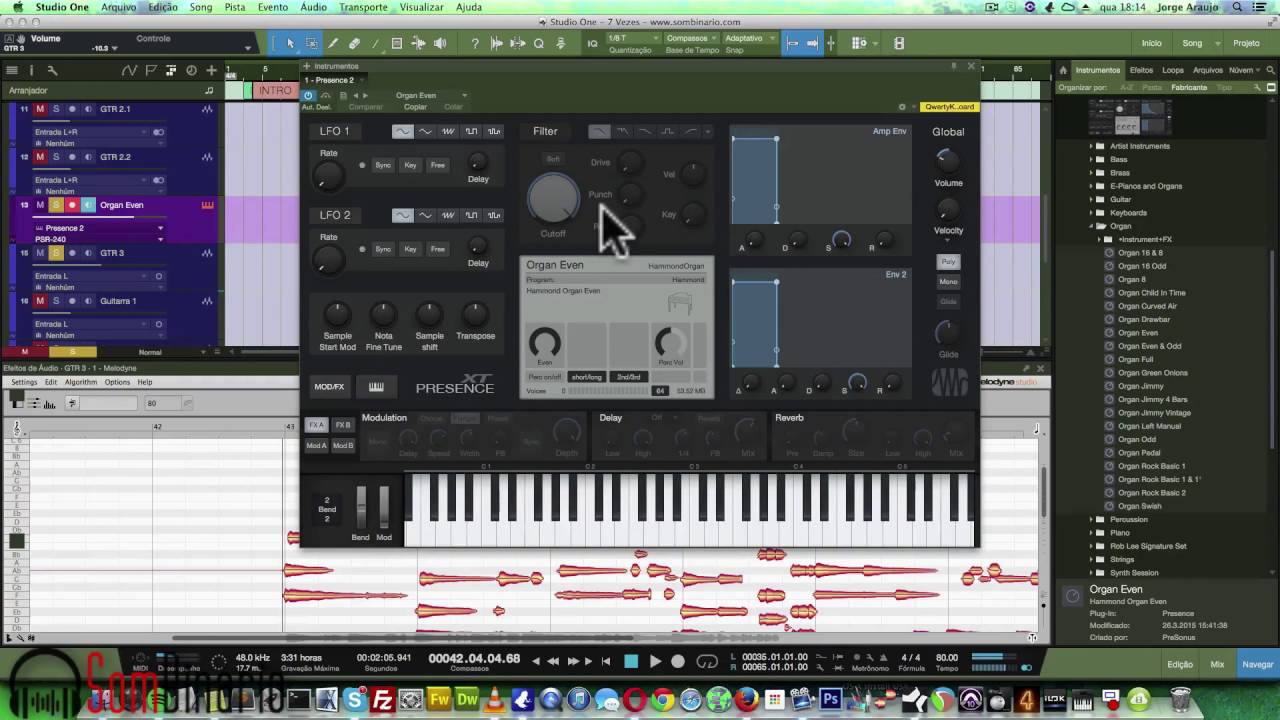Select LFO 2 square waveform
This screenshot has height=720, width=1280.
471,215
